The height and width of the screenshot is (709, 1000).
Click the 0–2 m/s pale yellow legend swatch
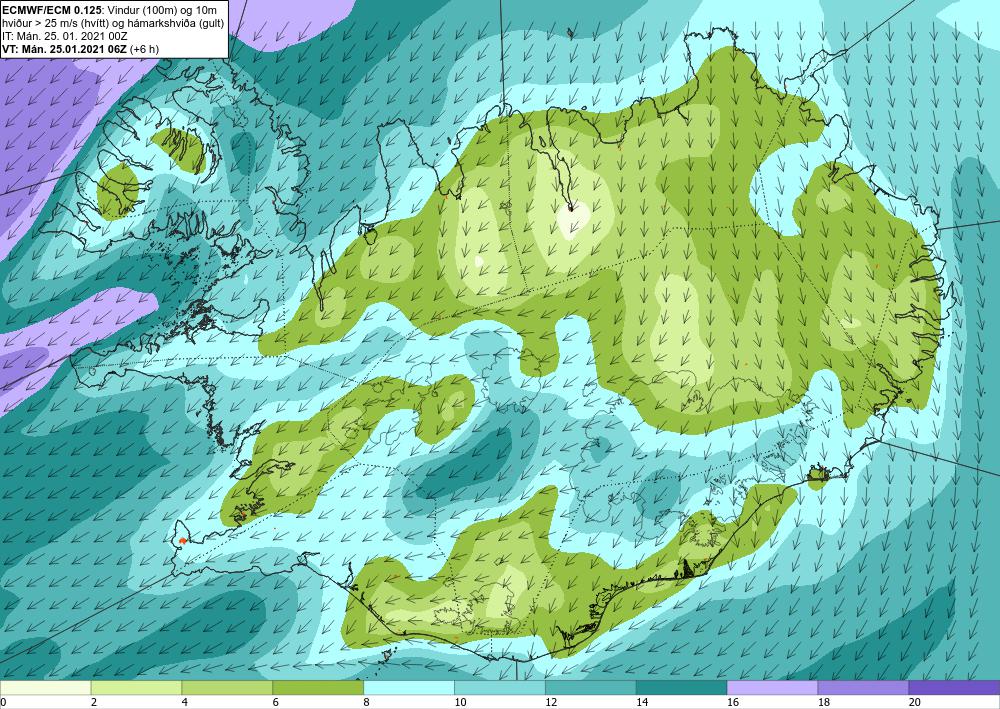tap(45, 688)
